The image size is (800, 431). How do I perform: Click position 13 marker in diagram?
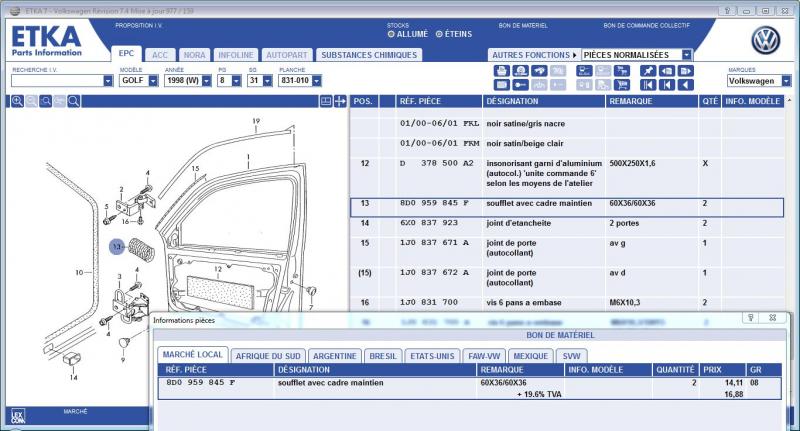coord(117,247)
